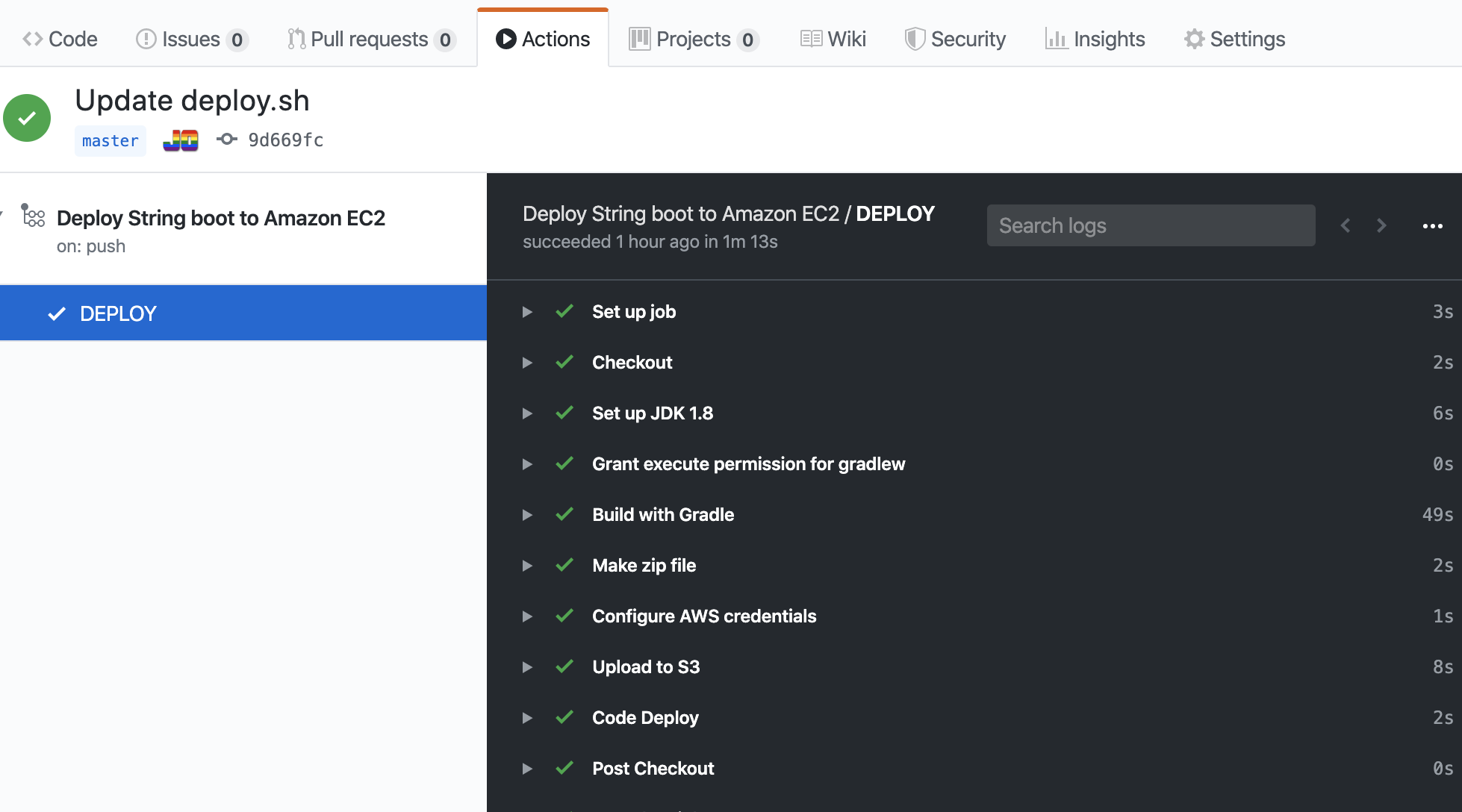1462x812 pixels.
Task: Click the green check next to Upload to S3
Action: pyautogui.click(x=564, y=666)
